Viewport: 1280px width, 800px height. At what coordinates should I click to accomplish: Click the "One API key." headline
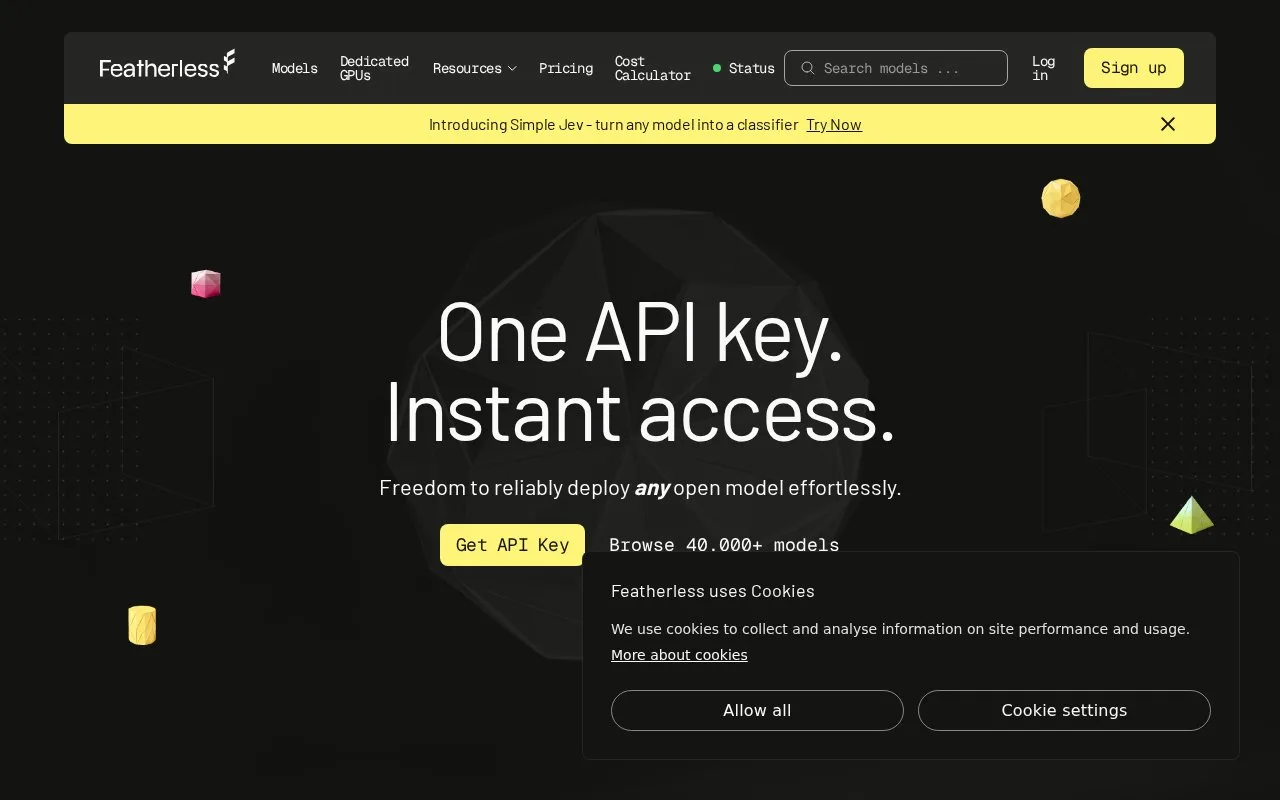(640, 333)
